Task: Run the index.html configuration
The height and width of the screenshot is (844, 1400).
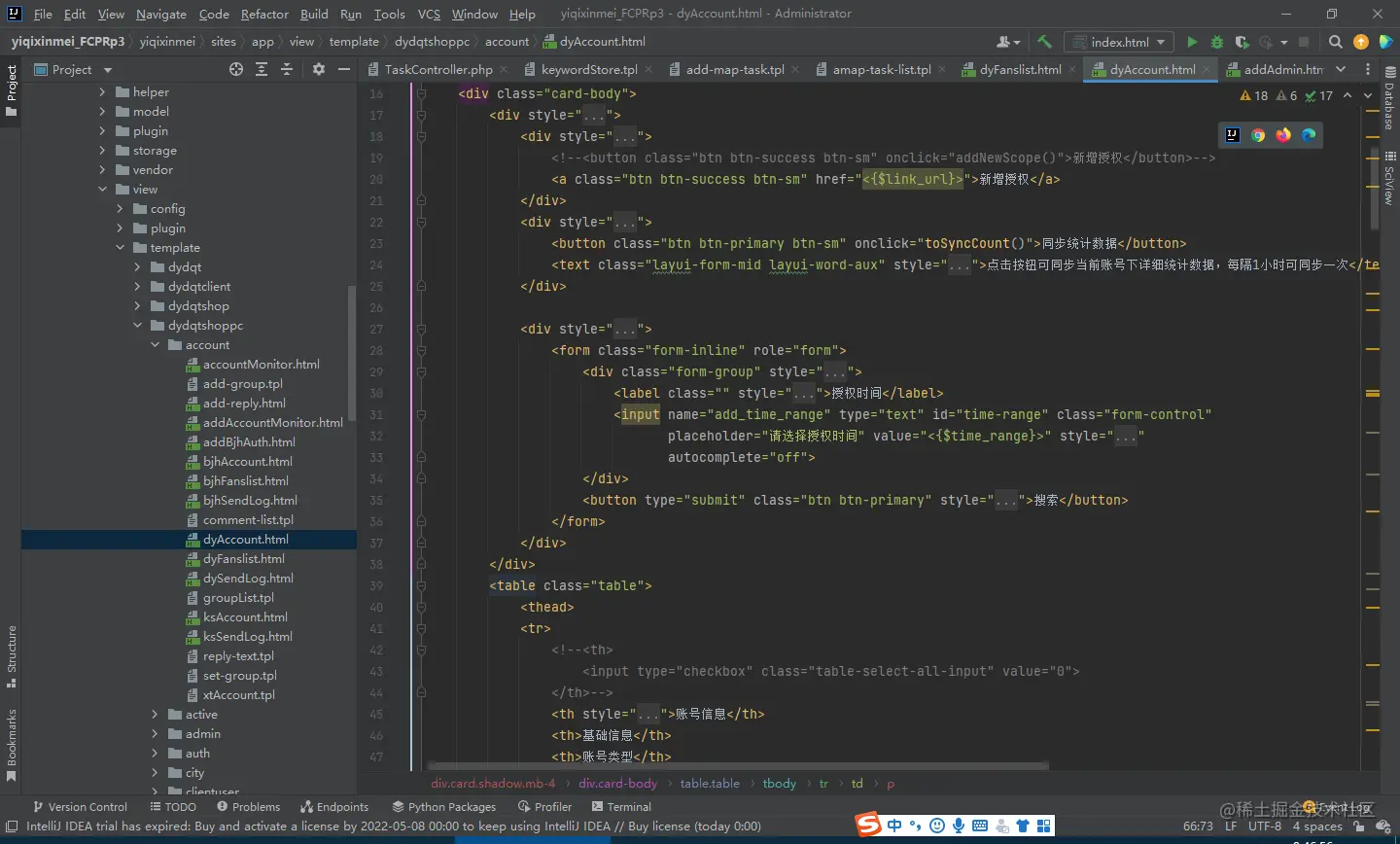Action: [1192, 42]
